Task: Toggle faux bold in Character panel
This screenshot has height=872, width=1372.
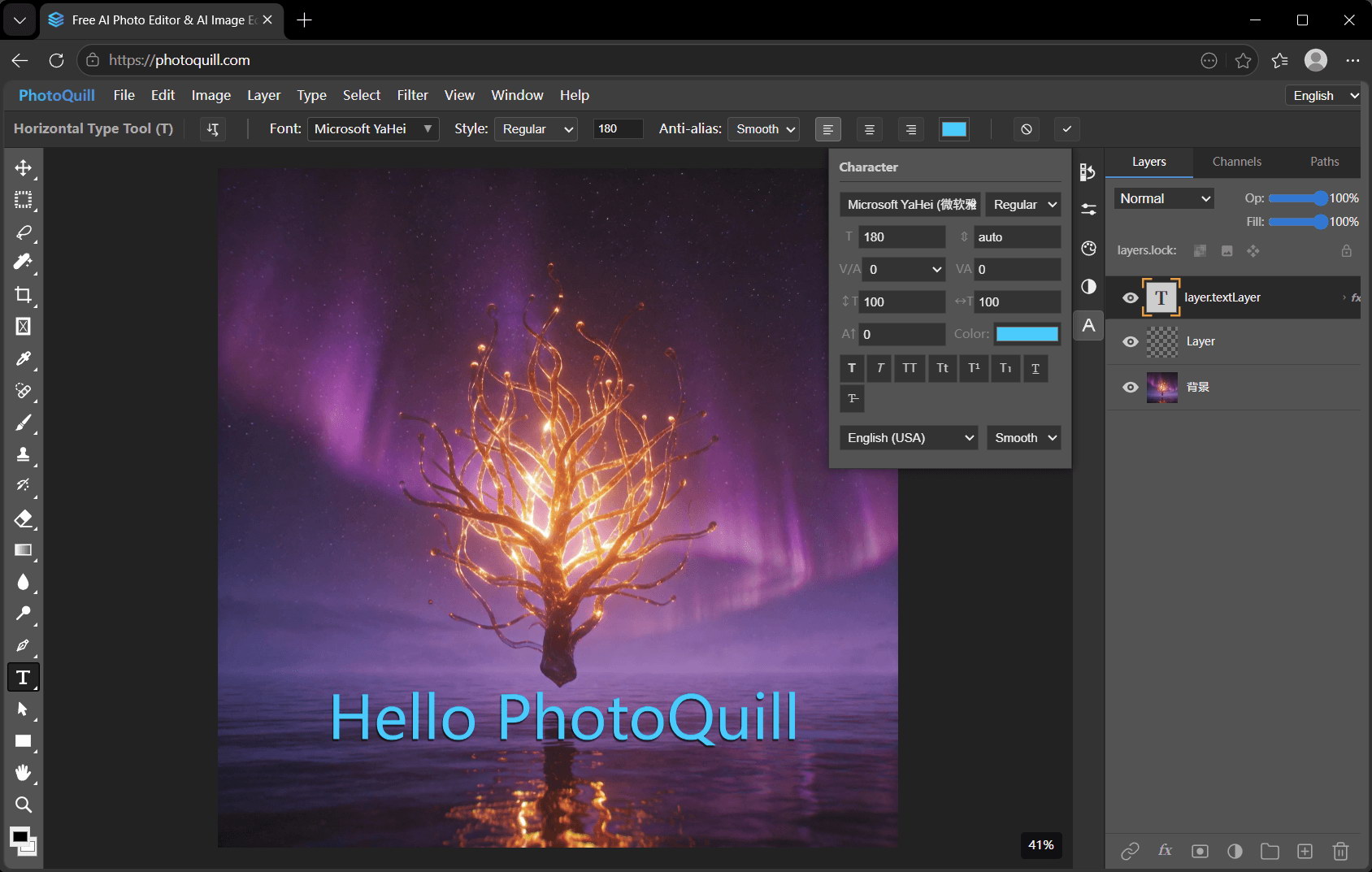Action: point(852,368)
